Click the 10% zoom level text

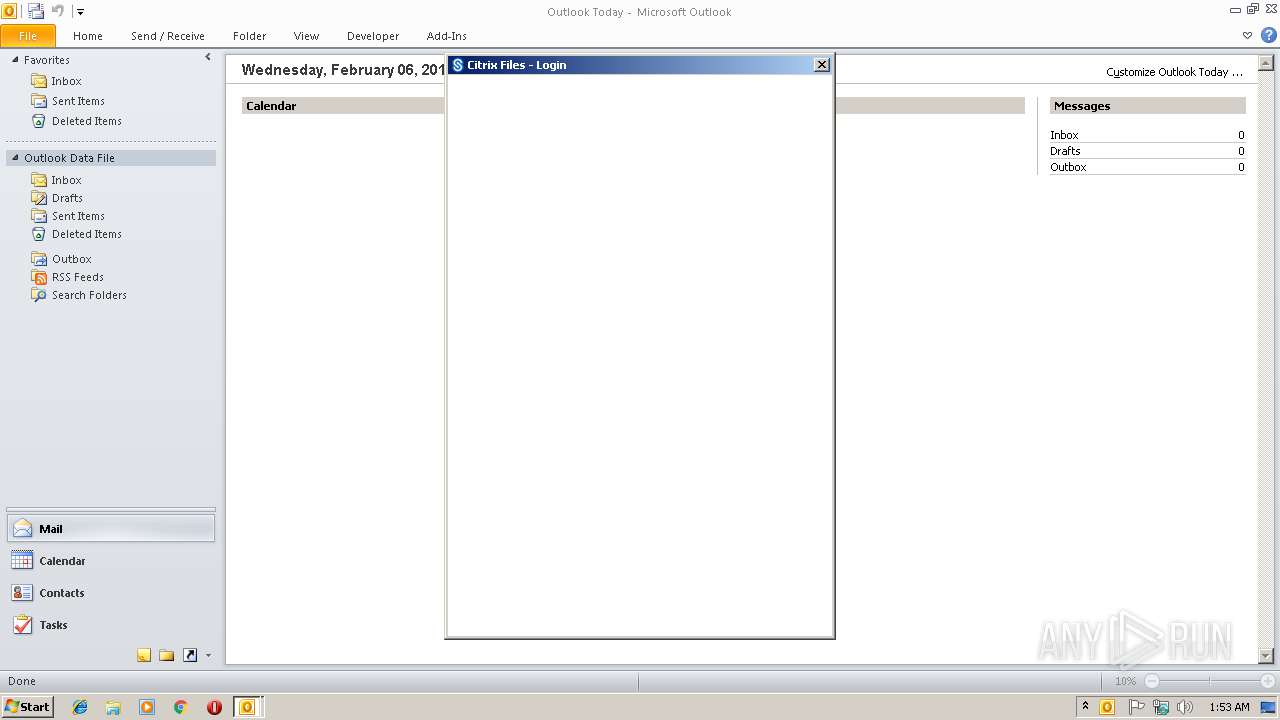pyautogui.click(x=1126, y=681)
